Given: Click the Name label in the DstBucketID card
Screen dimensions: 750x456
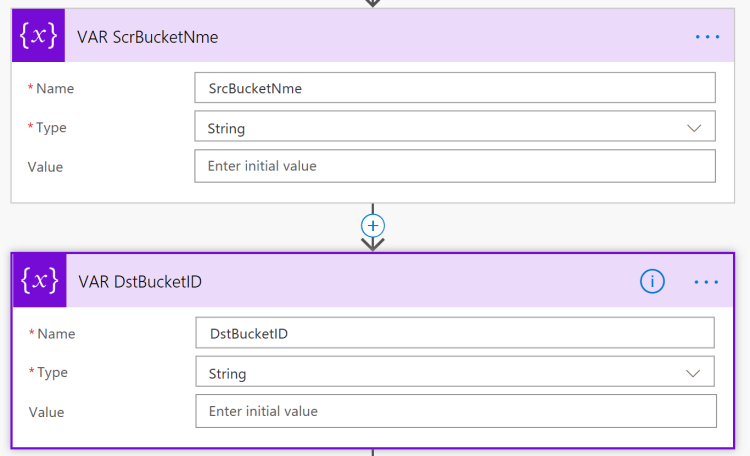Looking at the screenshot, I should [x=55, y=333].
